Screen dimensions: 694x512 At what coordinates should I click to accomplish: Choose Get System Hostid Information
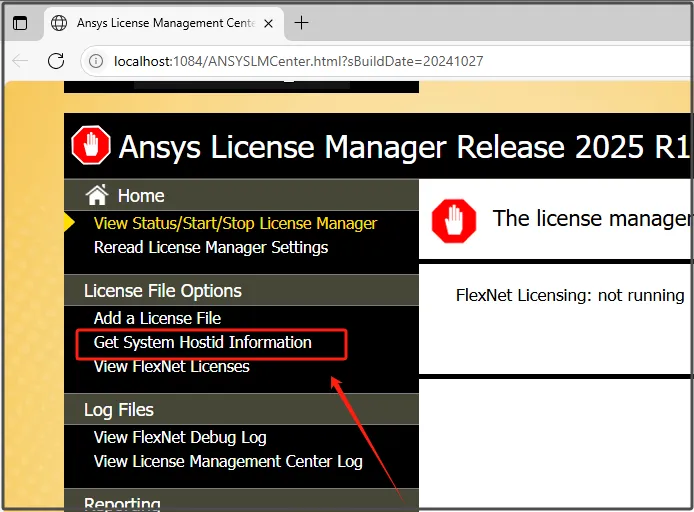point(203,343)
